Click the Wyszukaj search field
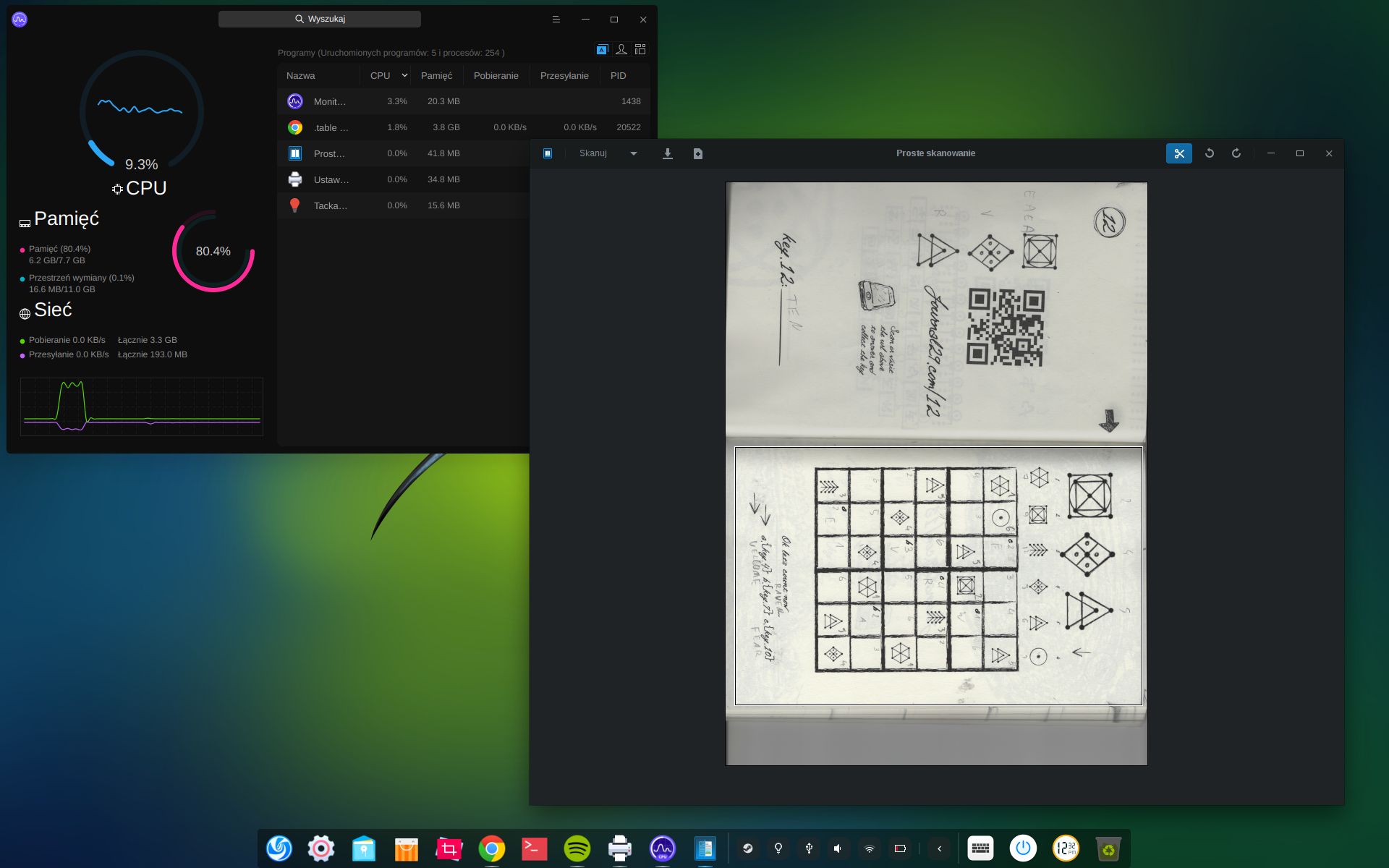 [320, 19]
